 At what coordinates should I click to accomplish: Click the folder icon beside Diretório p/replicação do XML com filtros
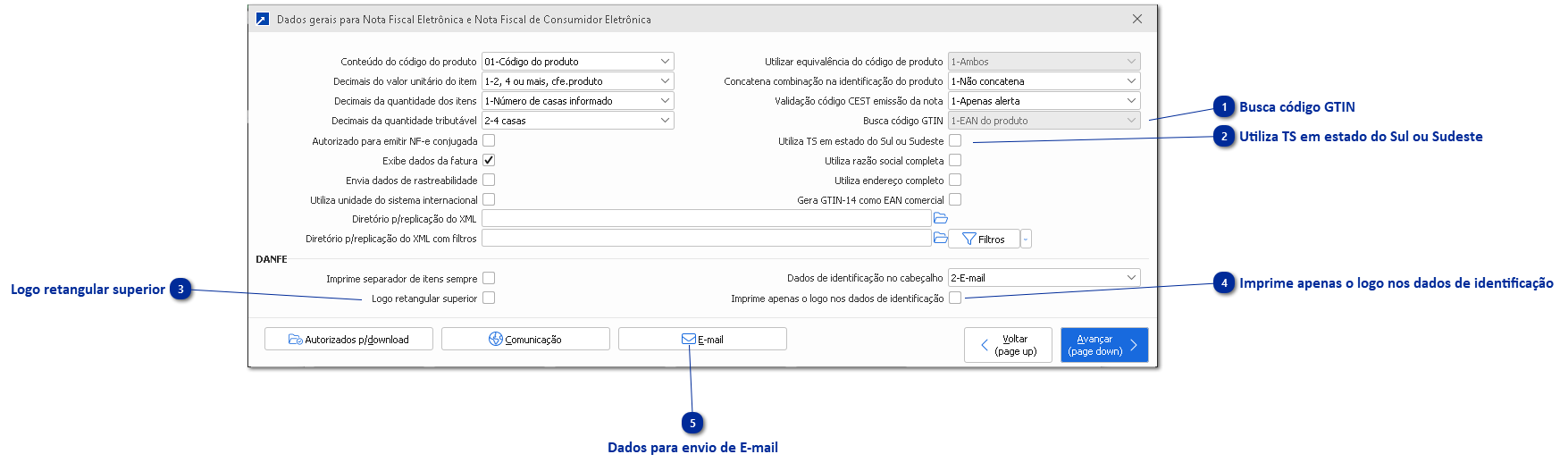[940, 238]
